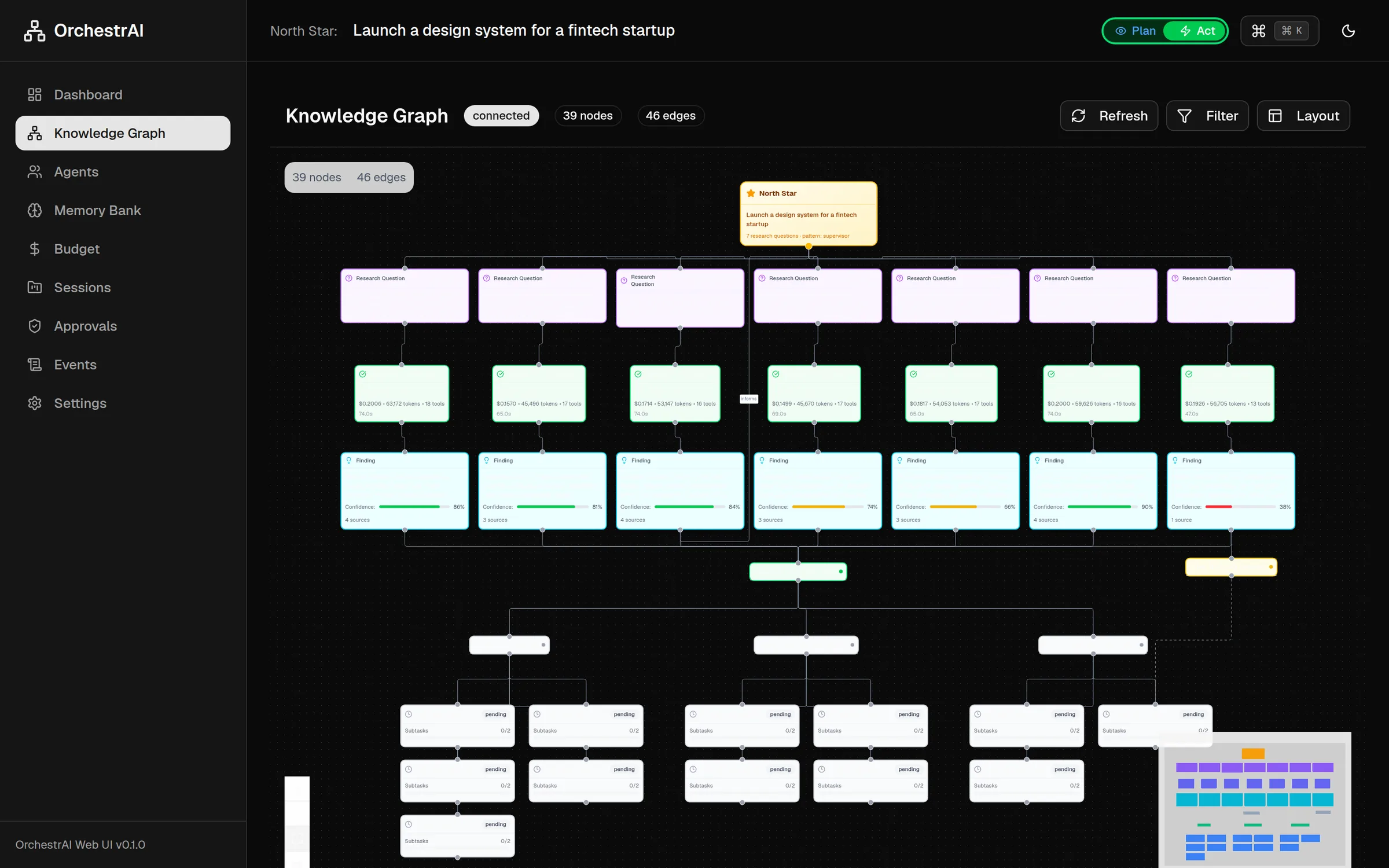Select the Finding with 81% confidence
1389x868 pixels.
click(x=542, y=491)
